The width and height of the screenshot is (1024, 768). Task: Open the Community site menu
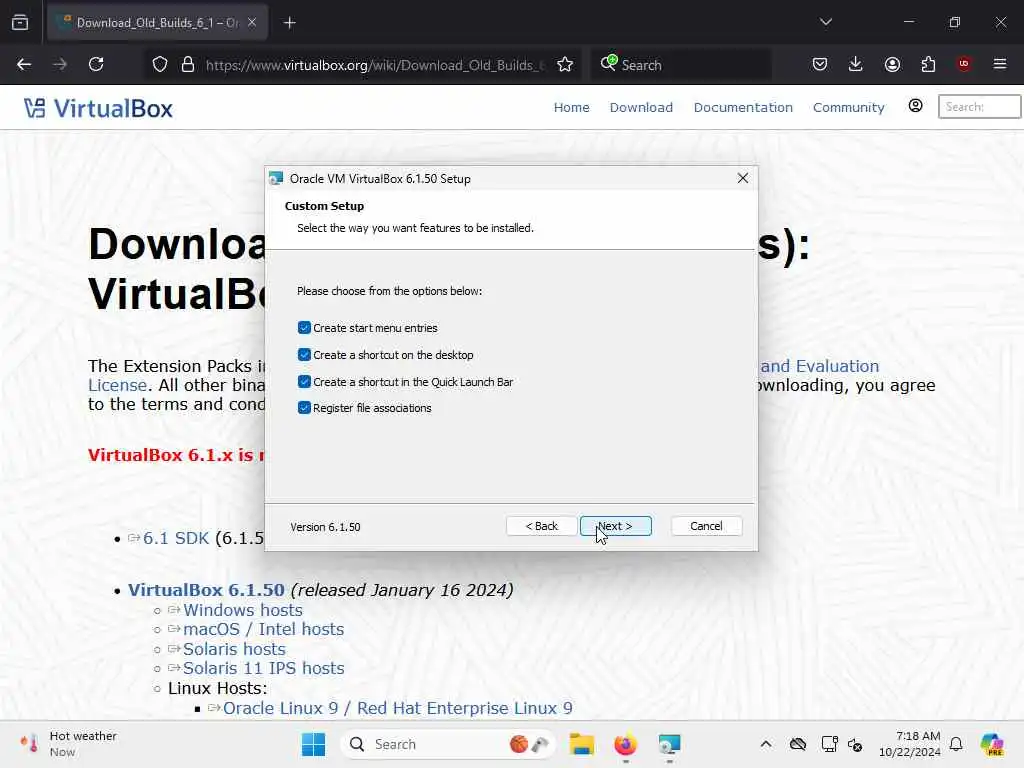(848, 108)
